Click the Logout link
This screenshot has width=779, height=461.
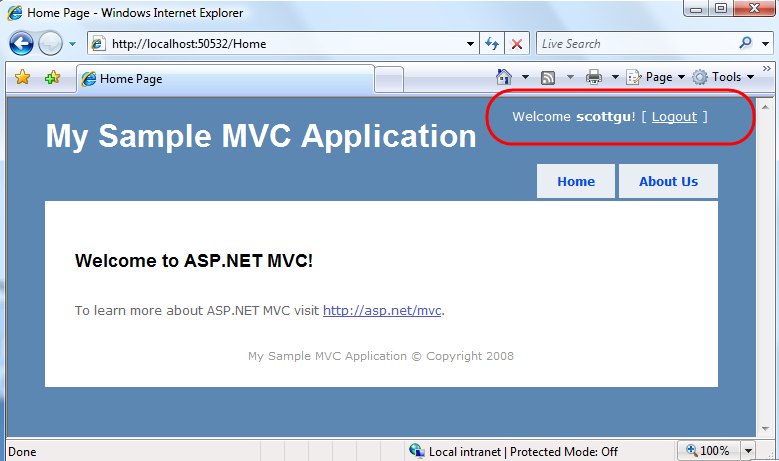674,117
